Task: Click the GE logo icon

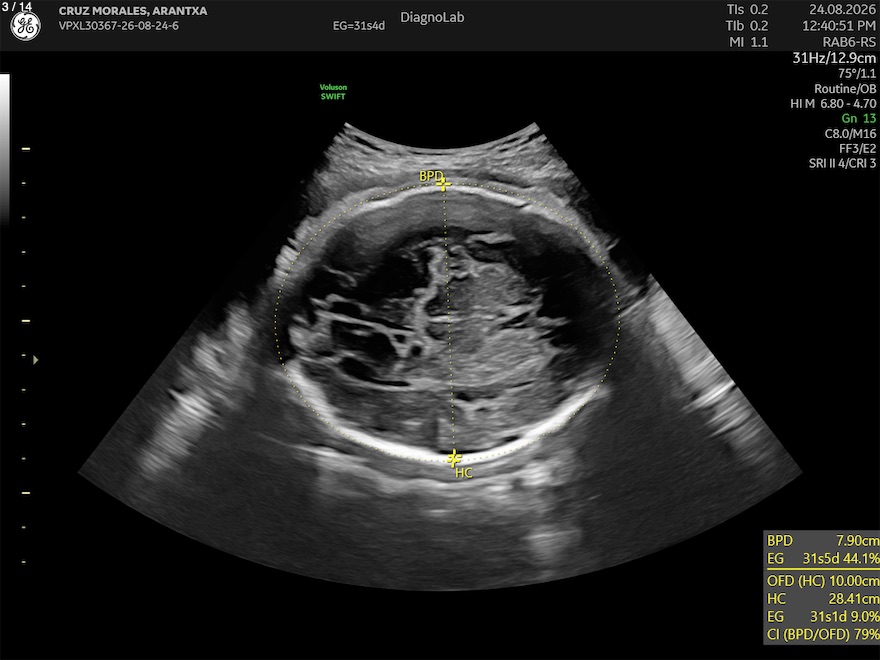Action: tap(25, 26)
